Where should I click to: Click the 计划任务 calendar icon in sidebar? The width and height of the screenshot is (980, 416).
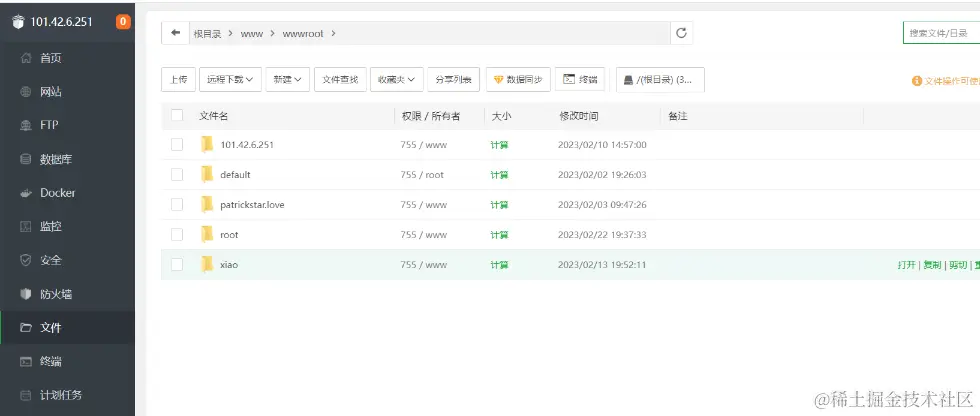coord(26,395)
